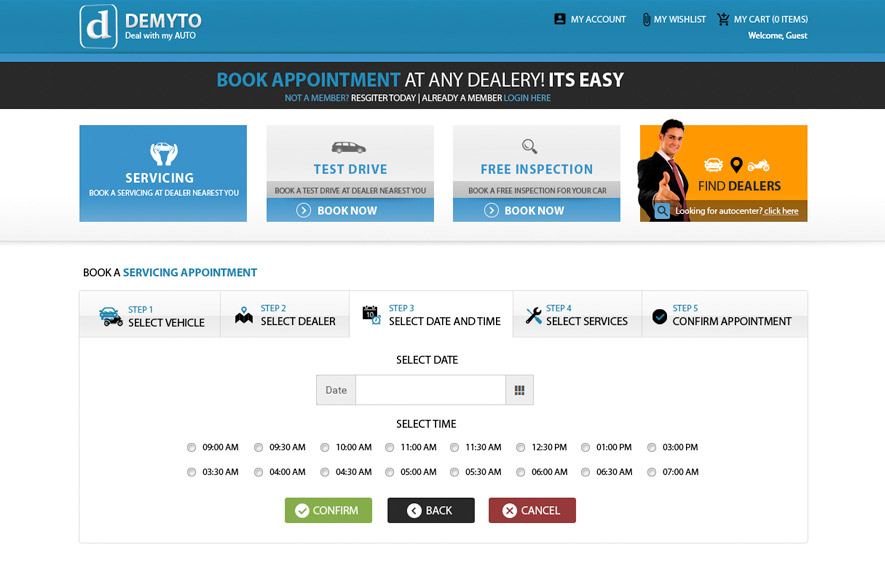Open My Wishlist paperclip icon
Image resolution: width=885 pixels, height=561 pixels.
click(x=646, y=19)
